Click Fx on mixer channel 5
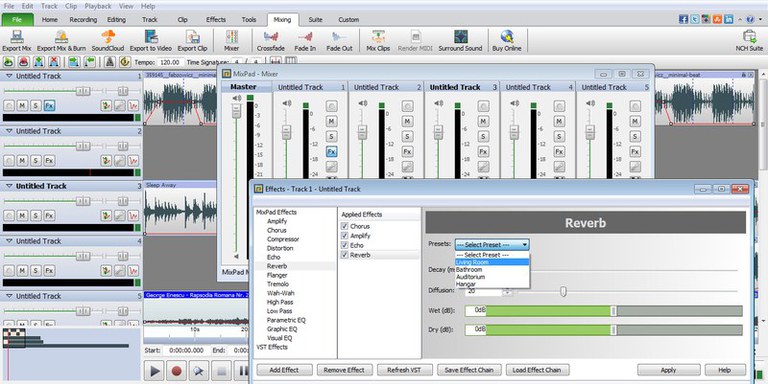Screen dimensions: 768x384 635,152
